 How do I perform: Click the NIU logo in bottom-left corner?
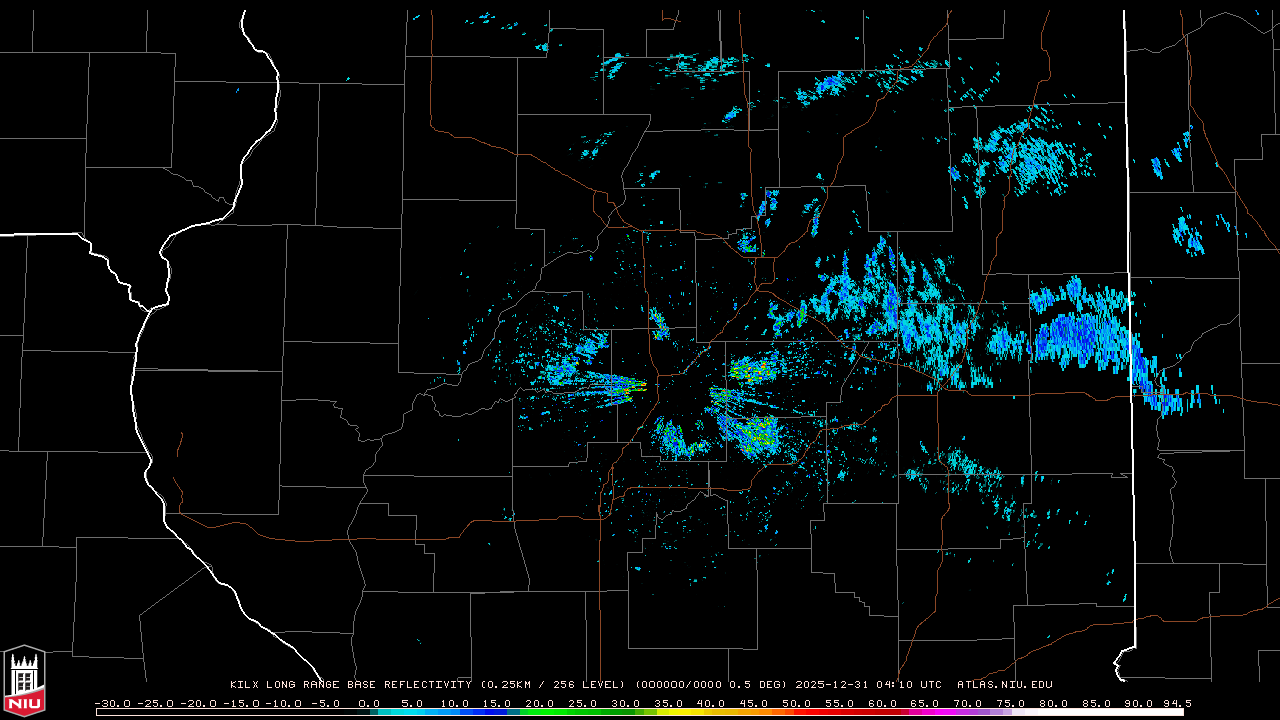coord(24,682)
